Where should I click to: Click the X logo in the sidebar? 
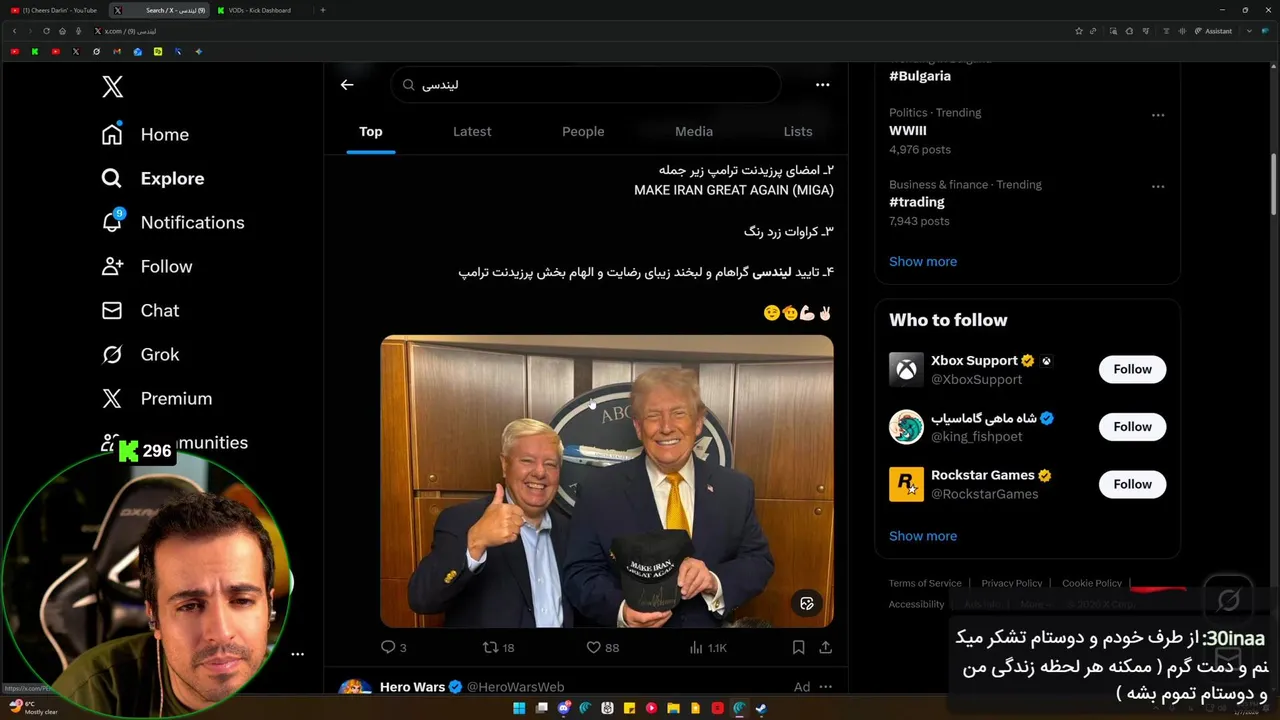[113, 87]
